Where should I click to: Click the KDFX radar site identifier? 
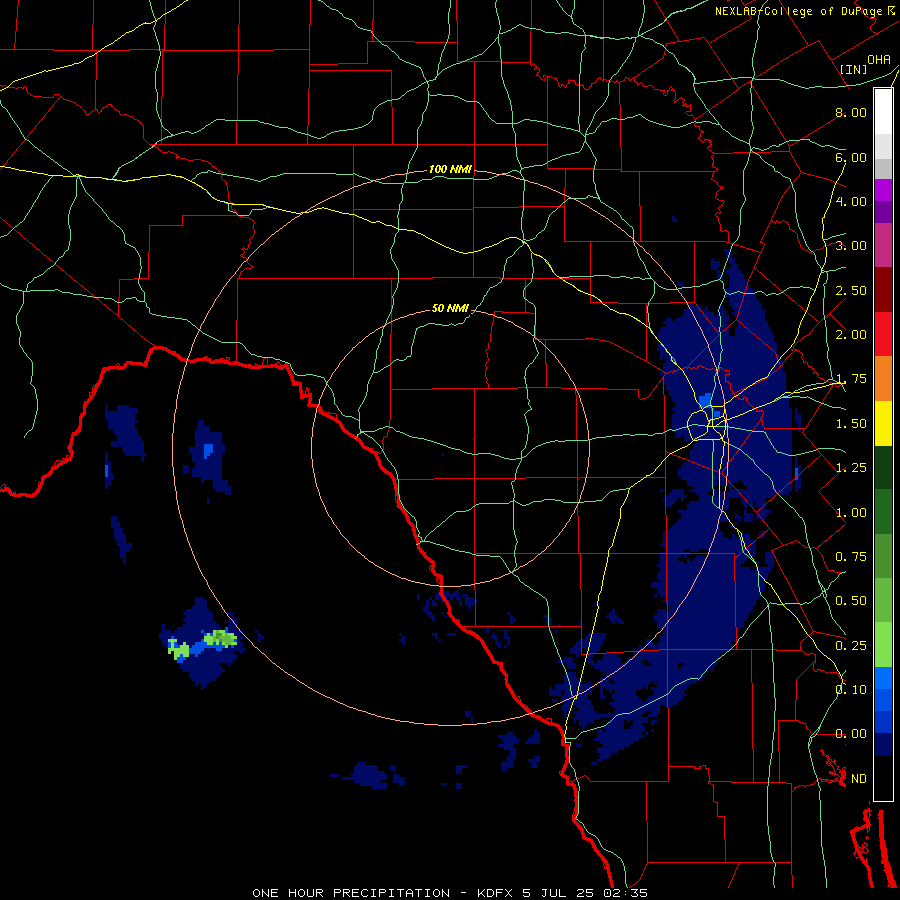pos(496,893)
